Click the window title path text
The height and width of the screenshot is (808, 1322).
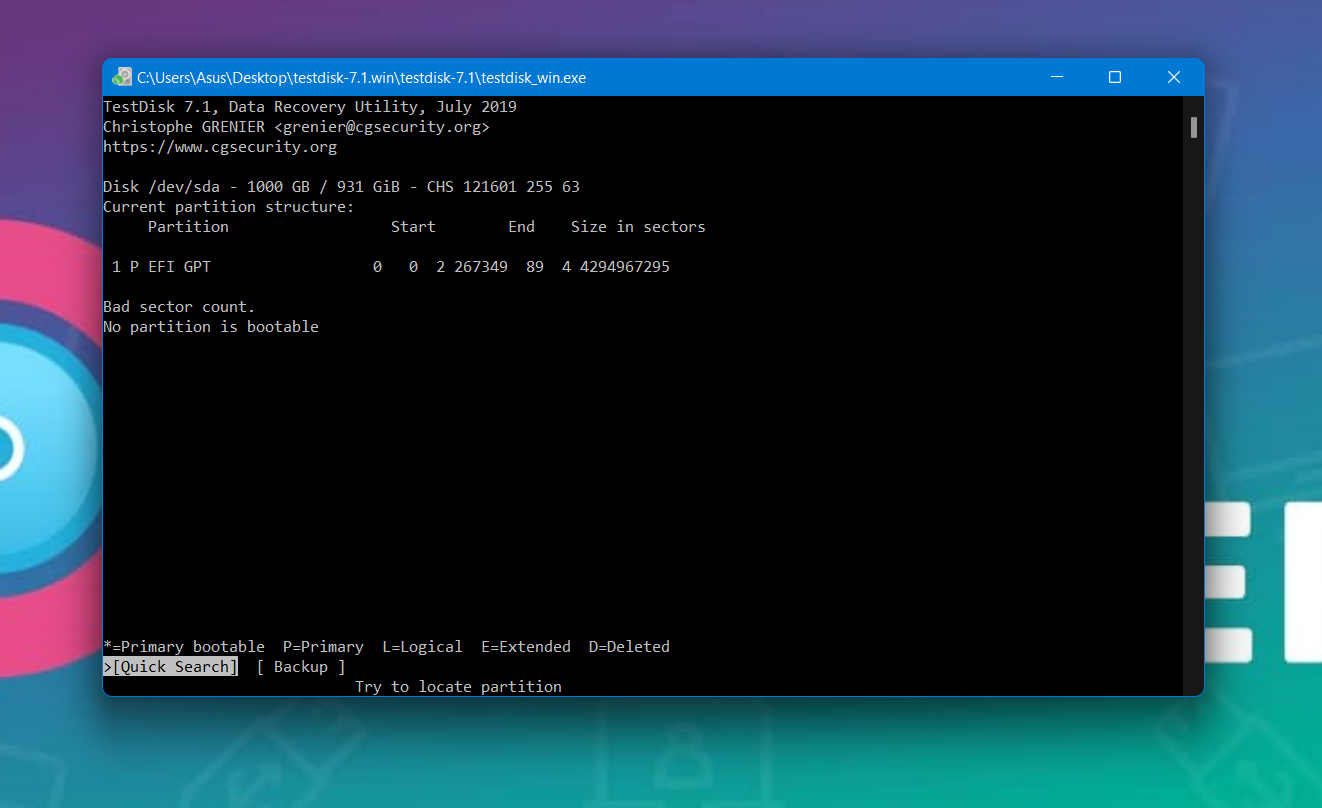click(362, 77)
